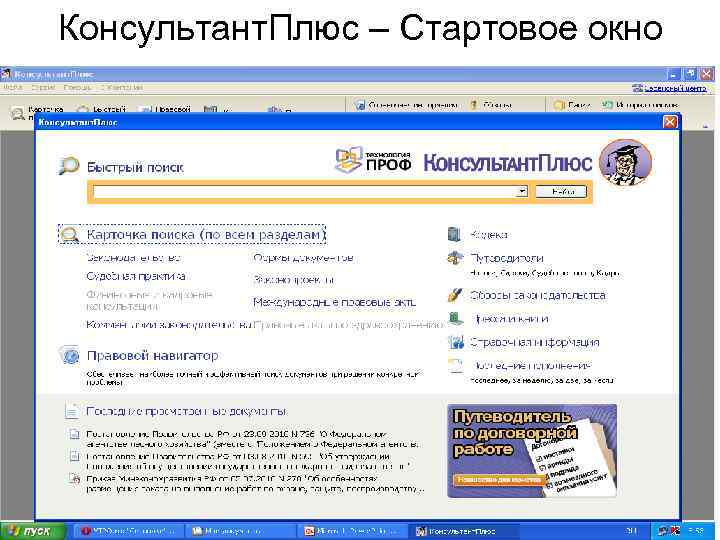Open Обзоры законодательства link

(x=538, y=295)
